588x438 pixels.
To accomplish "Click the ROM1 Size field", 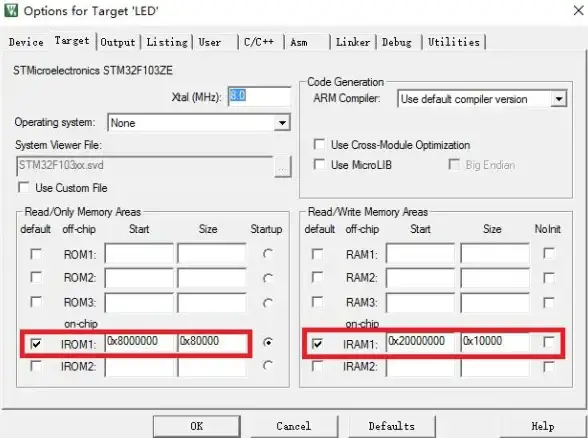I will pyautogui.click(x=212, y=254).
